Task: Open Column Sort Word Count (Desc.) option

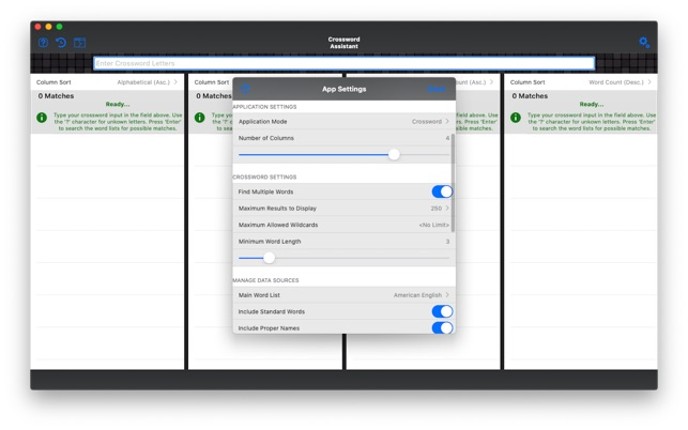Action: point(580,82)
